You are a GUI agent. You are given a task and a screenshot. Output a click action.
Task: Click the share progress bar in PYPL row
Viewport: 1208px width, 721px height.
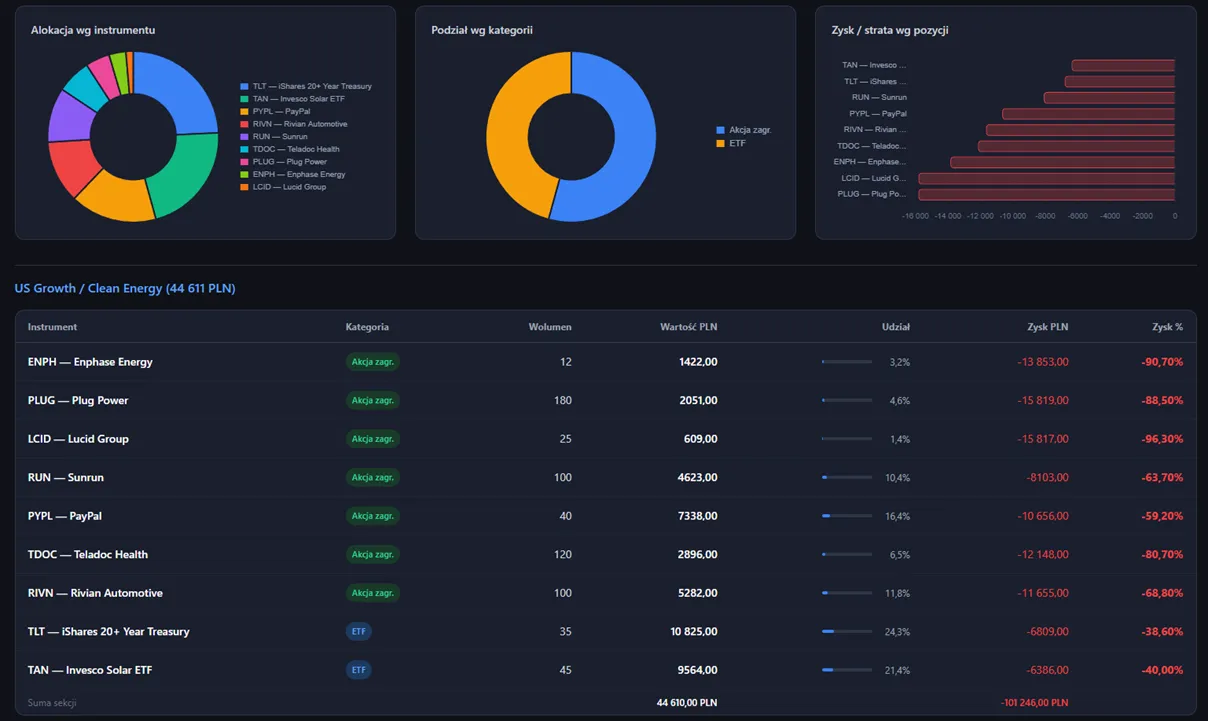coord(847,516)
